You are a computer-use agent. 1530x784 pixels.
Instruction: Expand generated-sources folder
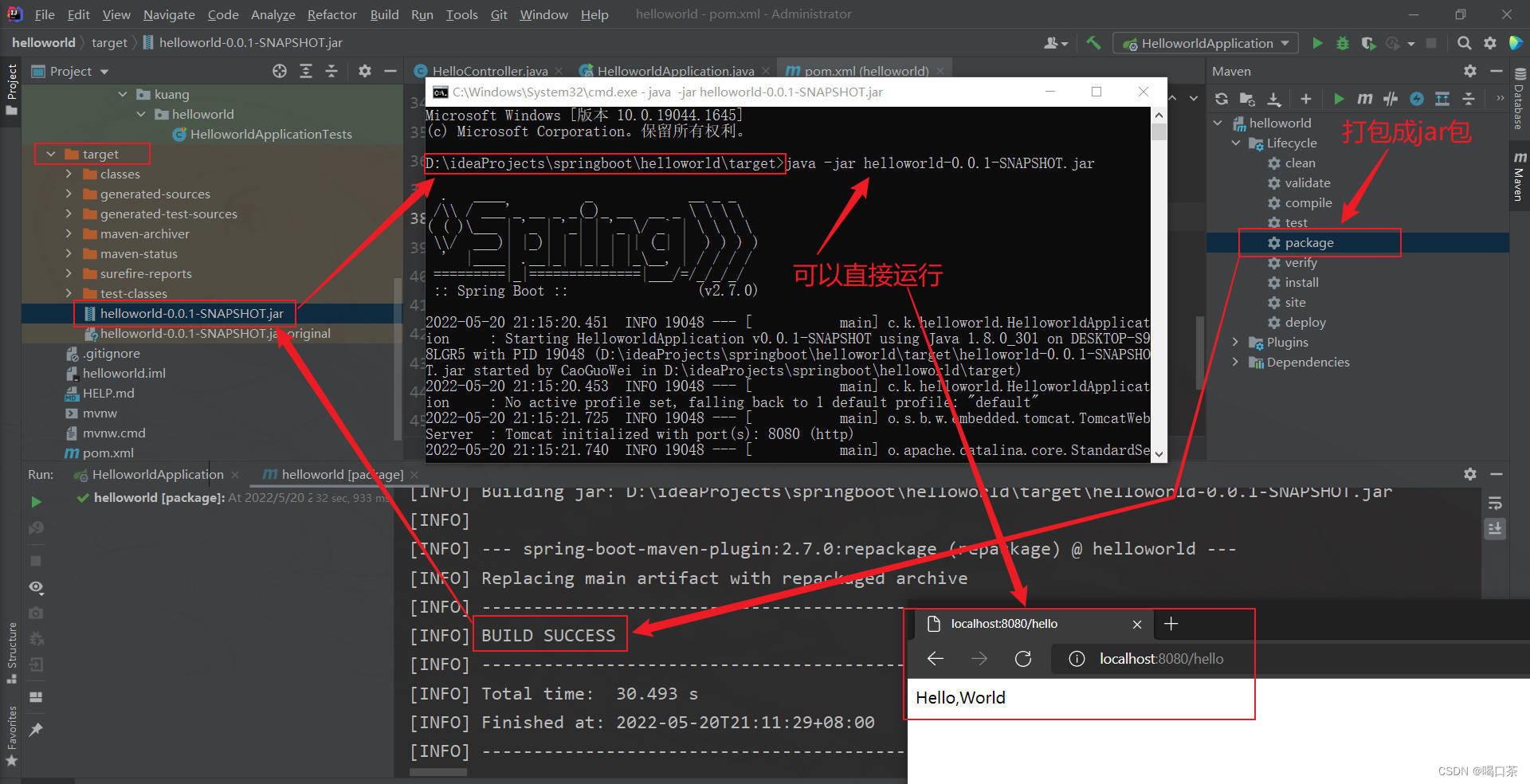[69, 194]
